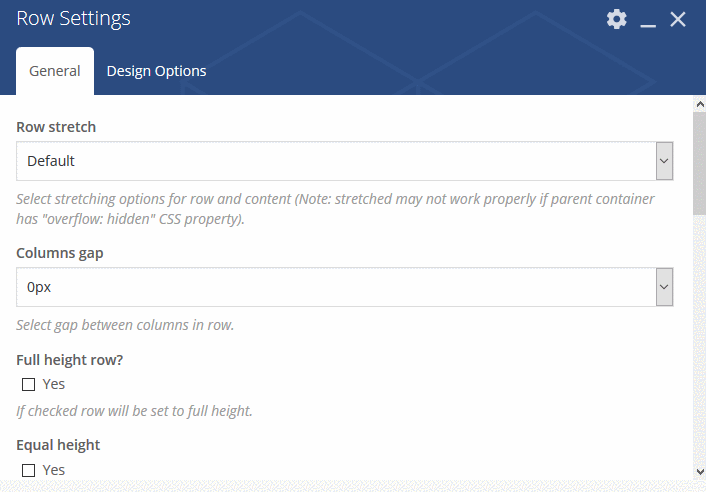706x492 pixels.
Task: Minimize the Row Settings panel
Action: pos(648,20)
